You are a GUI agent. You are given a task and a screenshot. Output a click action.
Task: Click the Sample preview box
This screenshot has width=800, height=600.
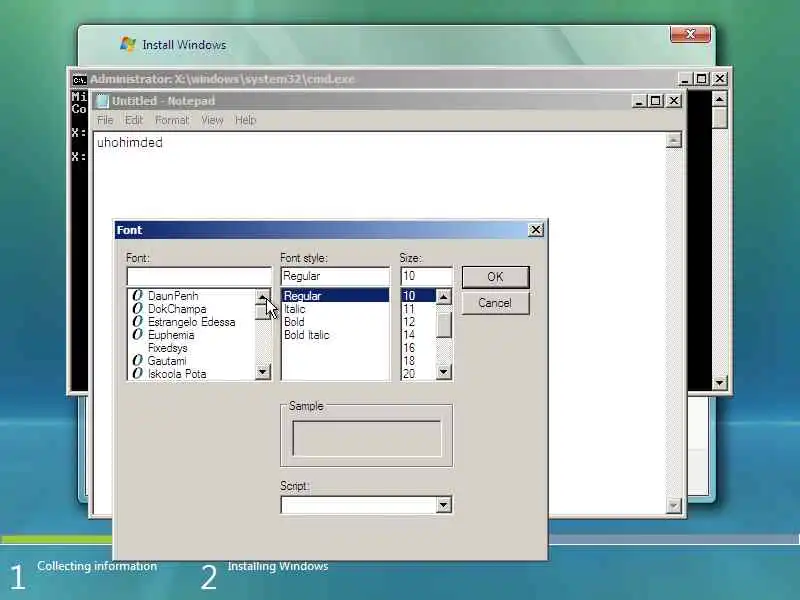coord(367,438)
